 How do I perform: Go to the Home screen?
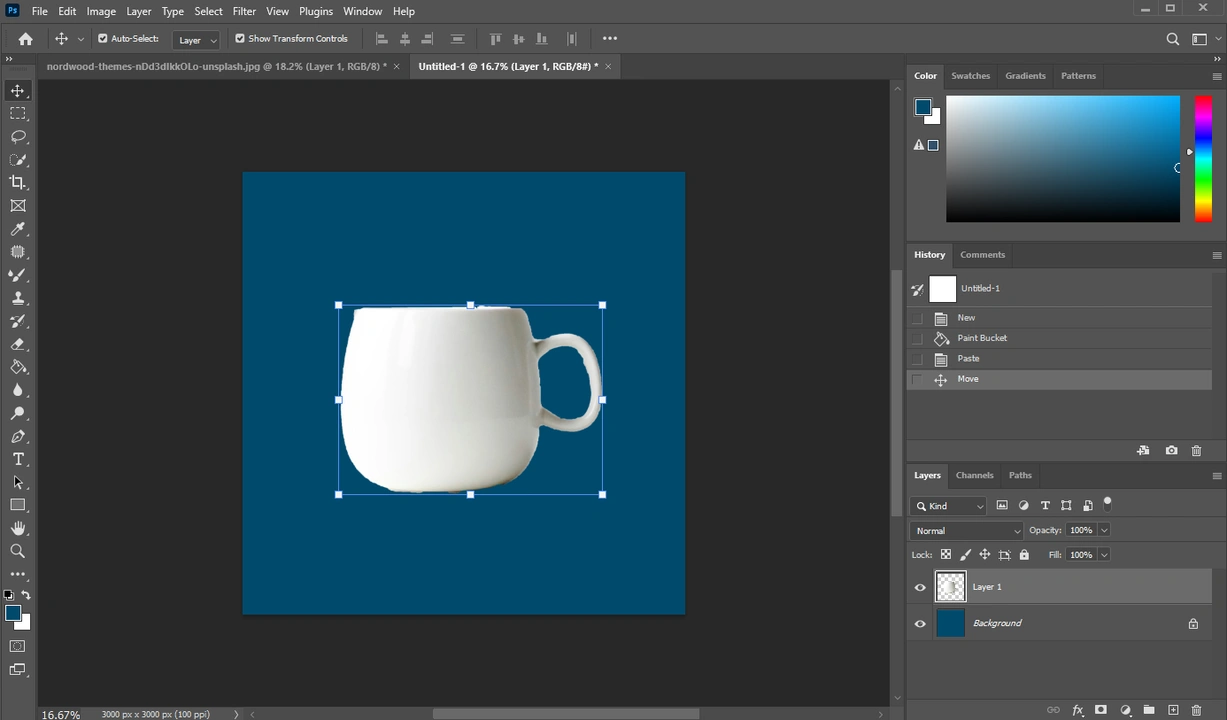pyautogui.click(x=26, y=39)
